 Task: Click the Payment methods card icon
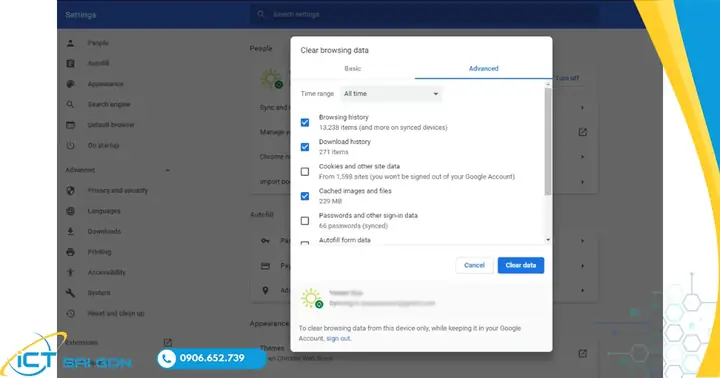265,266
